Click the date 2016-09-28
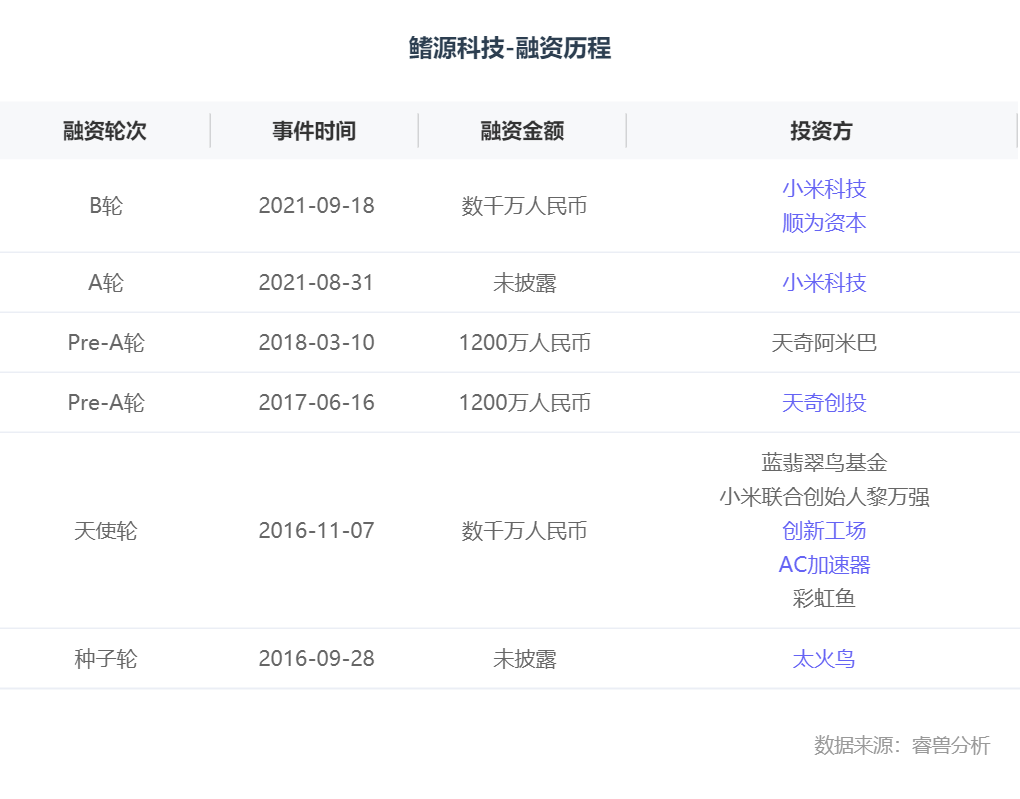 tap(316, 658)
